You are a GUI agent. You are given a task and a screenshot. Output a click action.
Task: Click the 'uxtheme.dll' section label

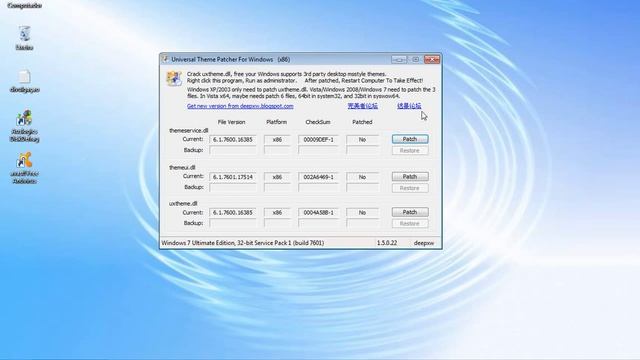[x=183, y=203]
